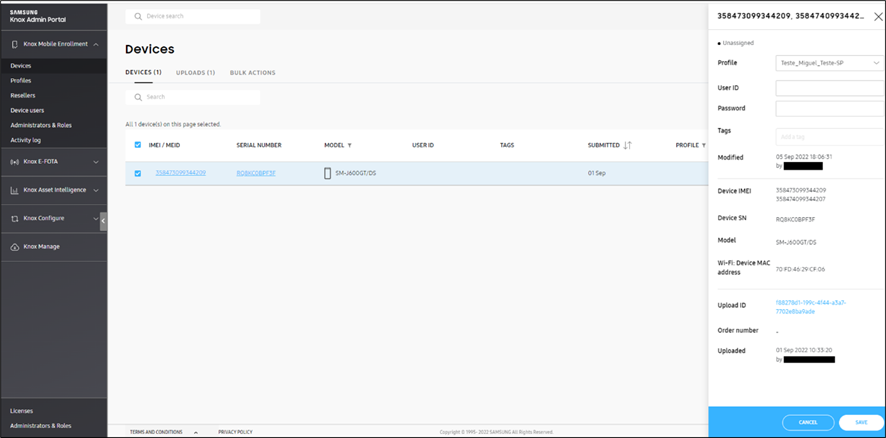Switch to the Uploads (1) tab
This screenshot has width=886, height=438.
click(196, 73)
